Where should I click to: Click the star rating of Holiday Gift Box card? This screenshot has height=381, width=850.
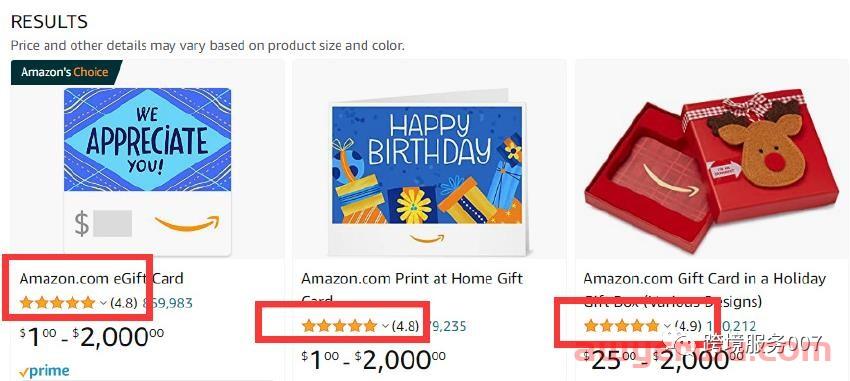coord(622,326)
